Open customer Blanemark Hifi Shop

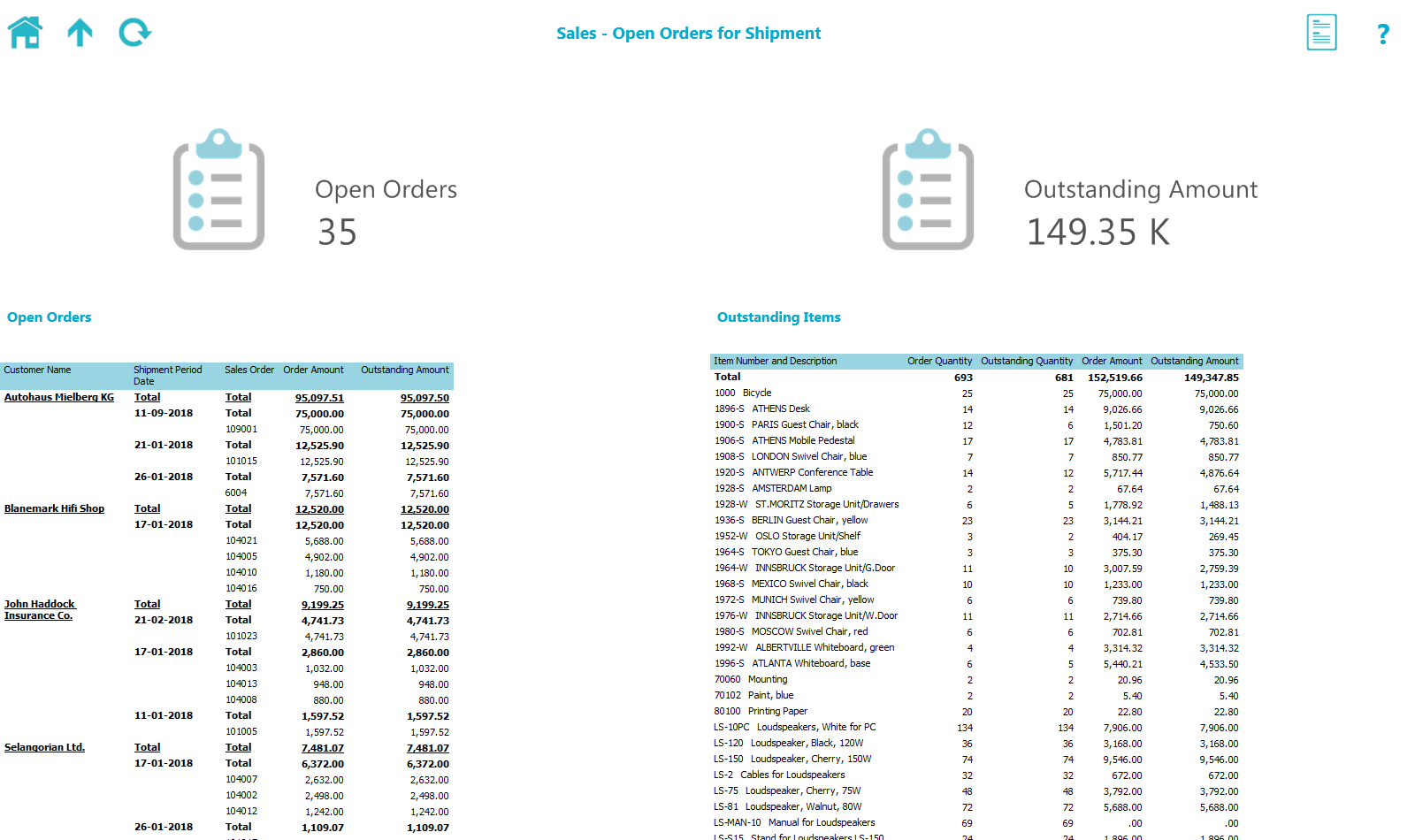point(54,508)
